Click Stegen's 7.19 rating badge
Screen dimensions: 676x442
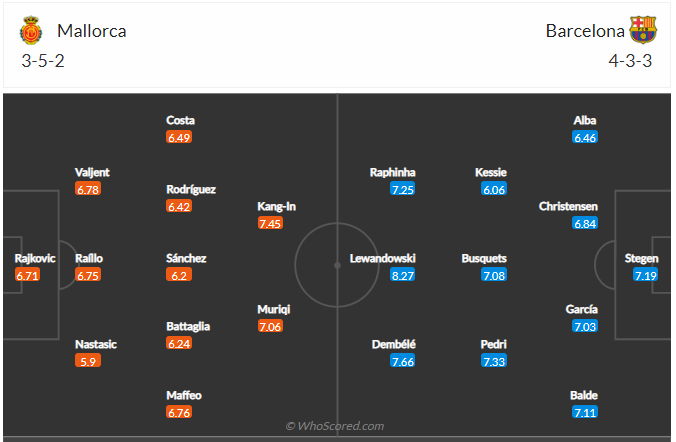pos(646,275)
